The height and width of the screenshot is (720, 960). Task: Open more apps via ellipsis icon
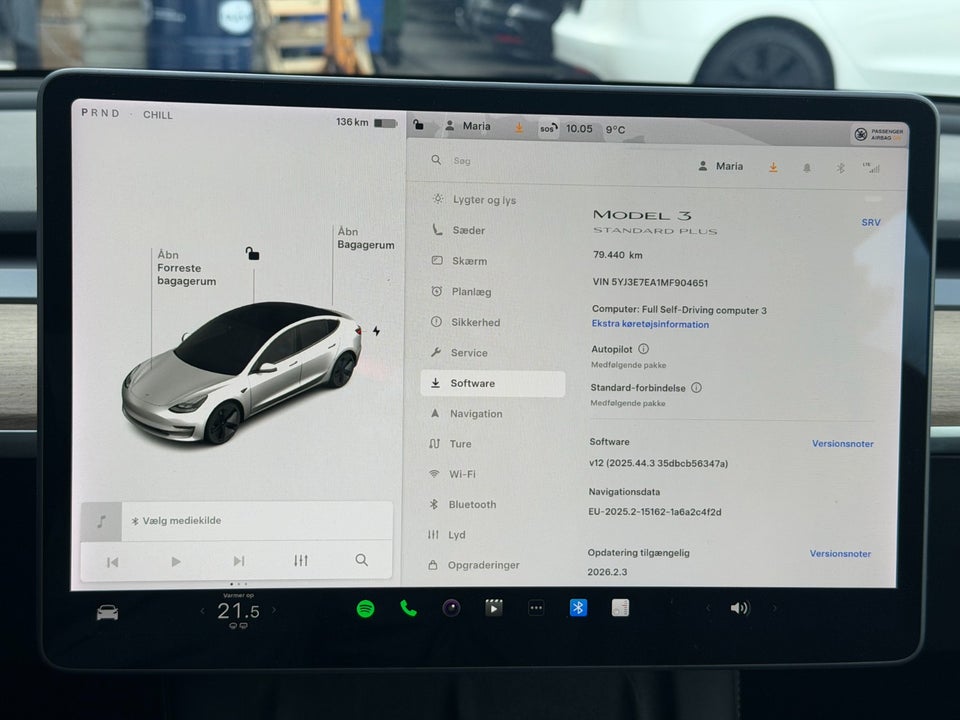[x=537, y=607]
